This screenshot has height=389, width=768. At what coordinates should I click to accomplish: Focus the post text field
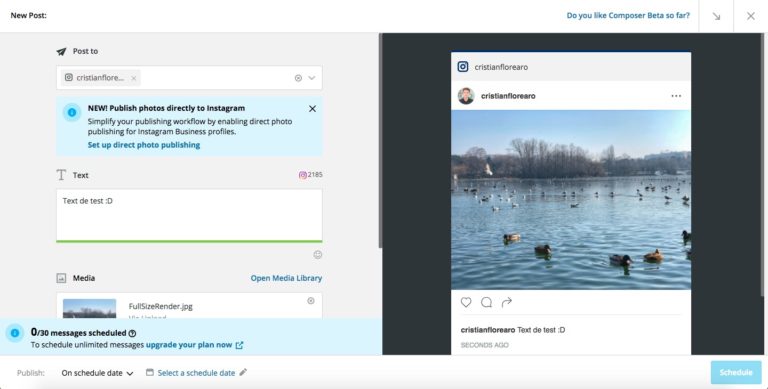coord(189,215)
